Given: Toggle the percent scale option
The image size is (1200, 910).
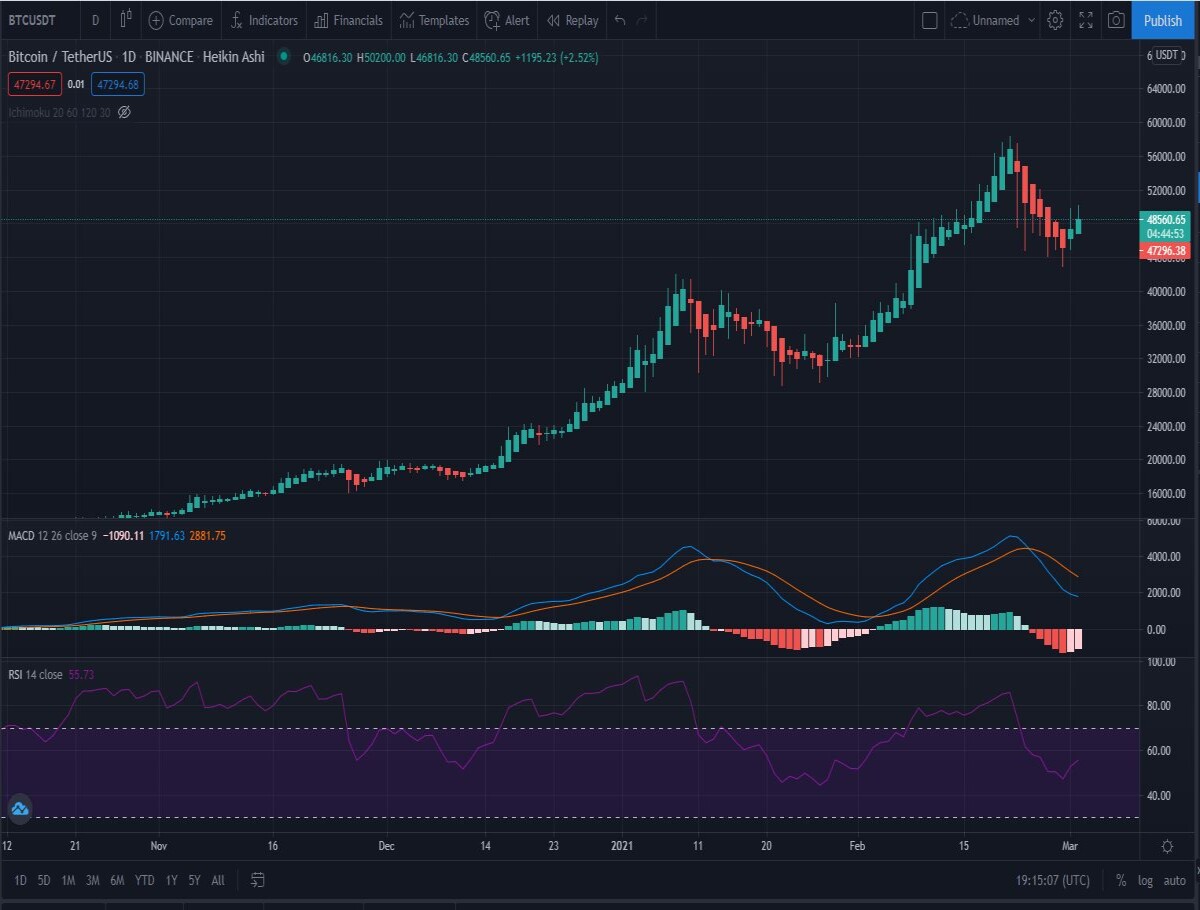Looking at the screenshot, I should click(1121, 880).
